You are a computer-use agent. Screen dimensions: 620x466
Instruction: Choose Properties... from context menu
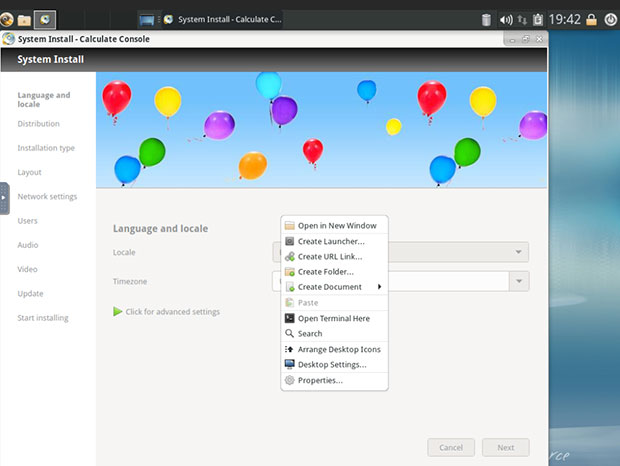tap(334, 380)
